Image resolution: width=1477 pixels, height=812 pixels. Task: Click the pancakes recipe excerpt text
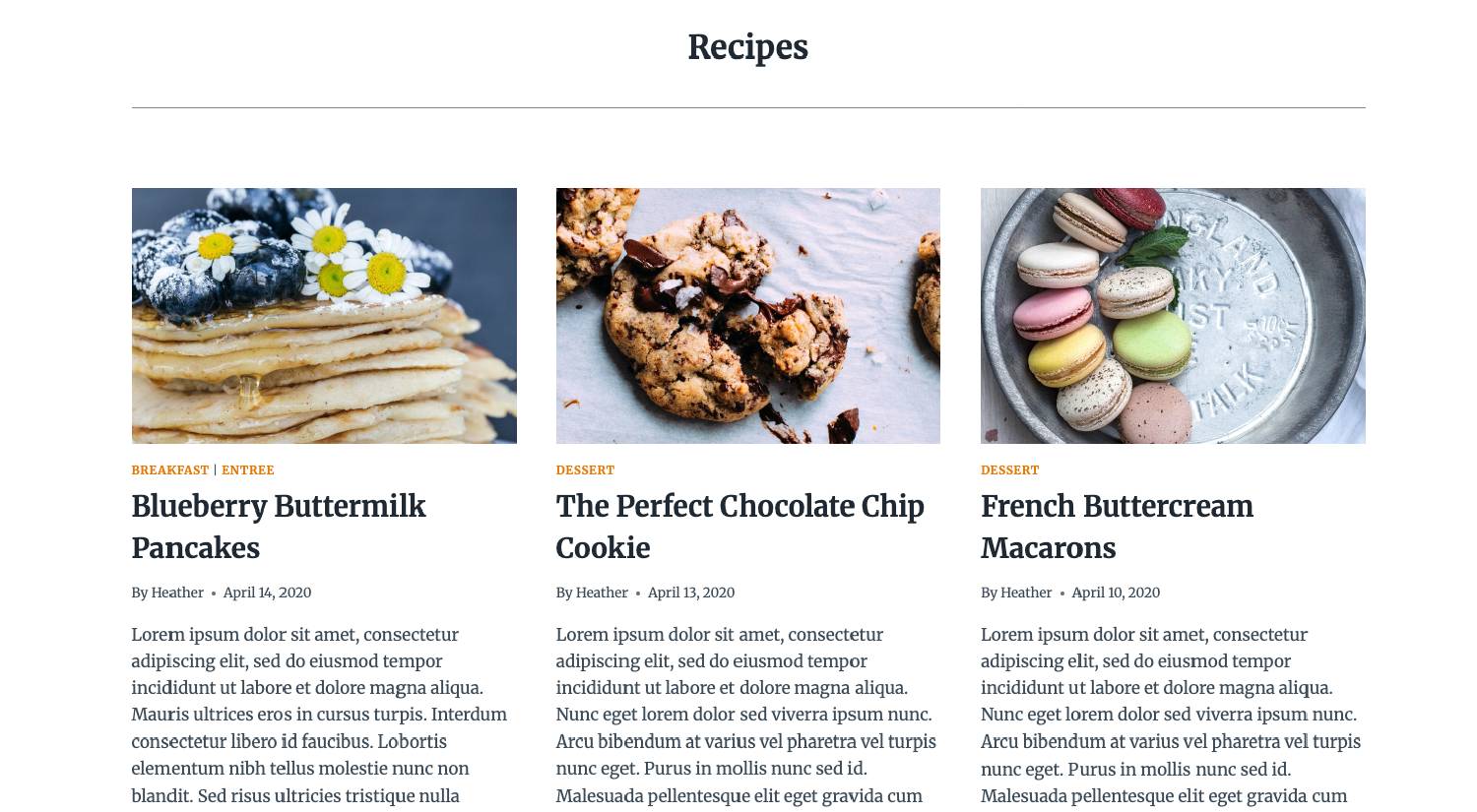pyautogui.click(x=319, y=715)
